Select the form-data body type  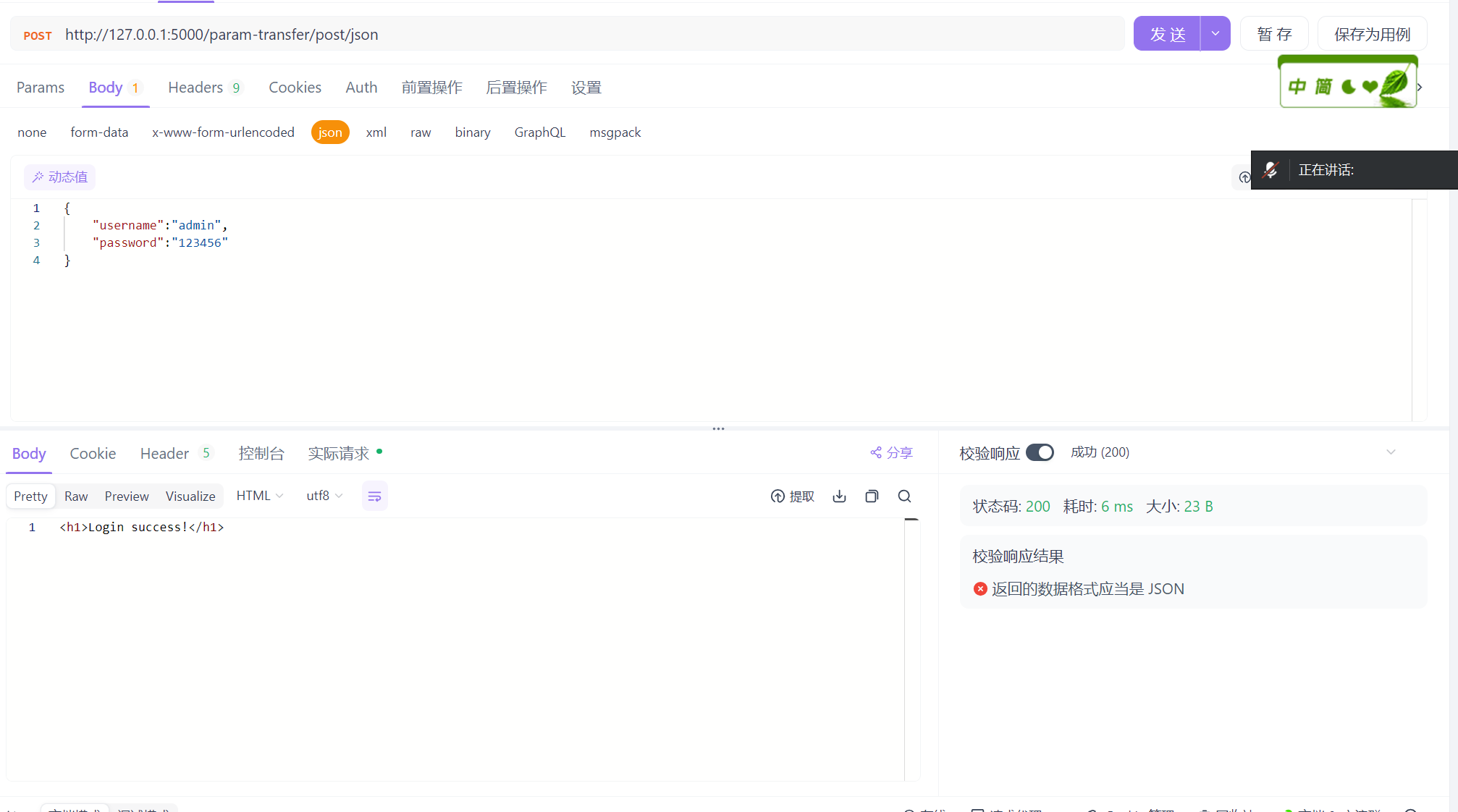[x=99, y=132]
